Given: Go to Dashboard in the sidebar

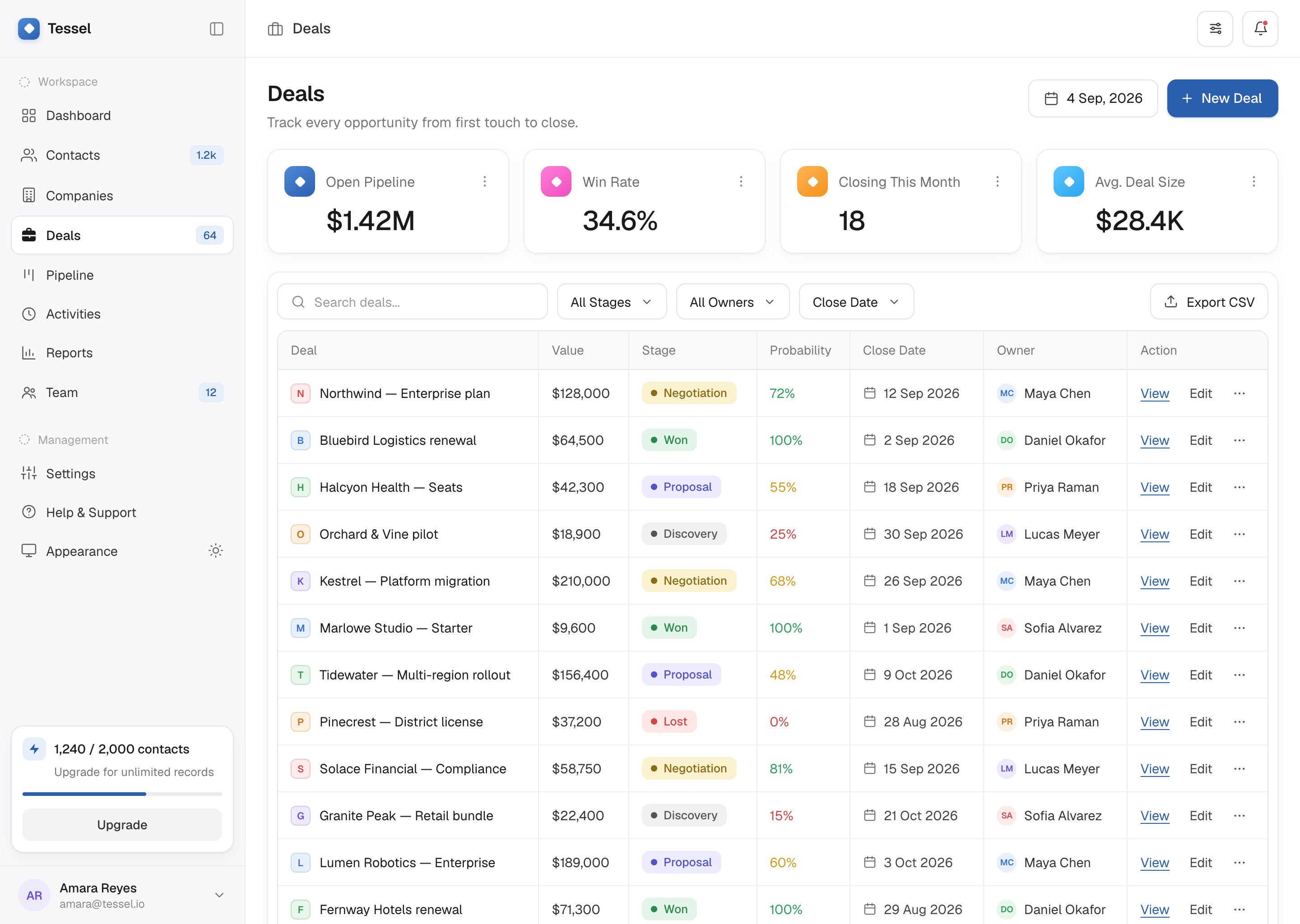Looking at the screenshot, I should [x=122, y=115].
